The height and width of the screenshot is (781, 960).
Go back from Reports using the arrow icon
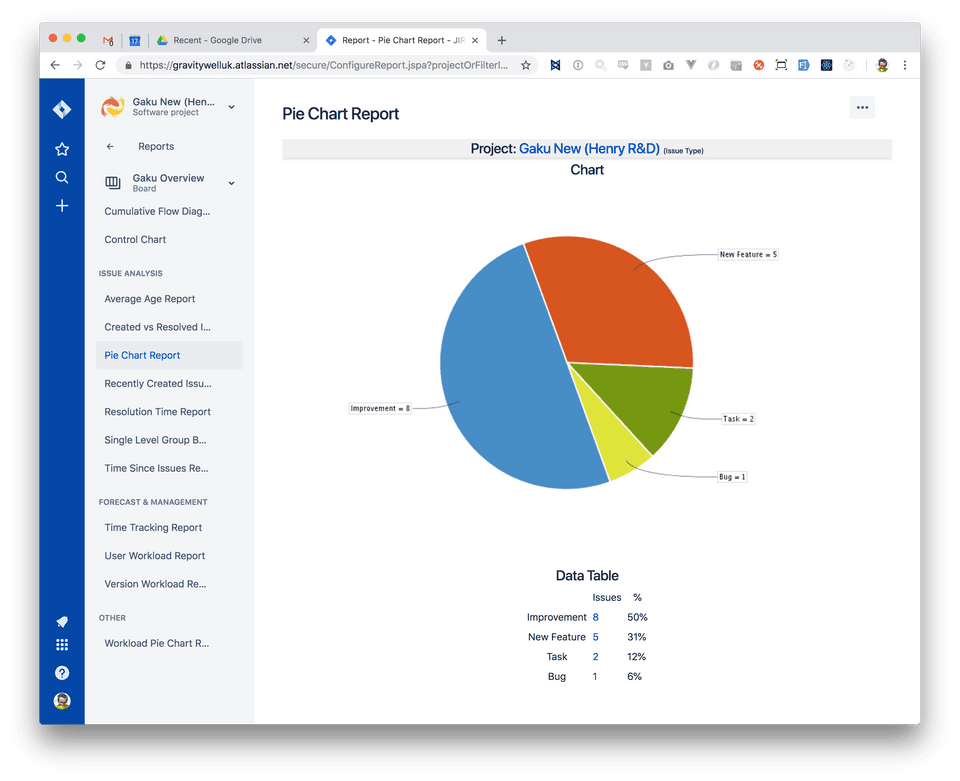point(110,145)
